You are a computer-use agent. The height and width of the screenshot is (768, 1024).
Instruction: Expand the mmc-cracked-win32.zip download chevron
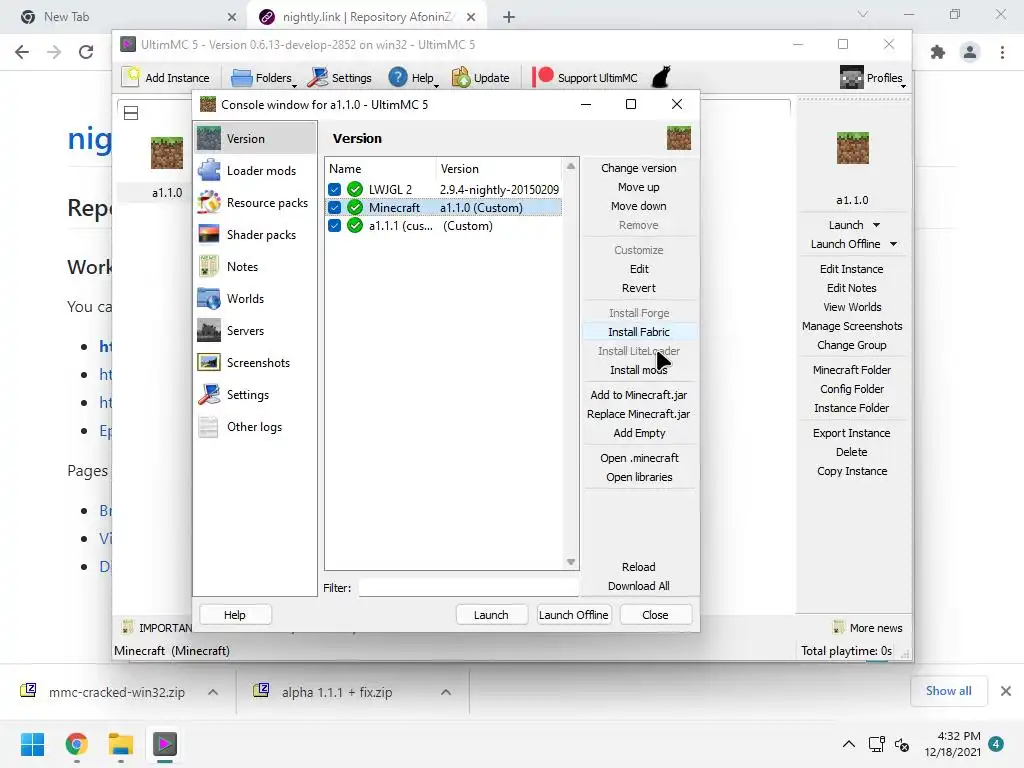[x=213, y=692]
